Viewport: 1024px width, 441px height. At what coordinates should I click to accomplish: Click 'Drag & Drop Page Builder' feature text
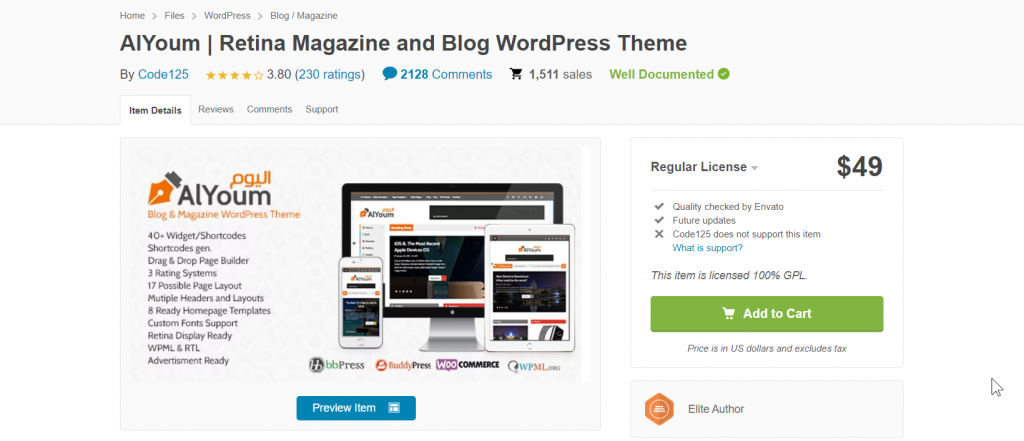tap(199, 260)
